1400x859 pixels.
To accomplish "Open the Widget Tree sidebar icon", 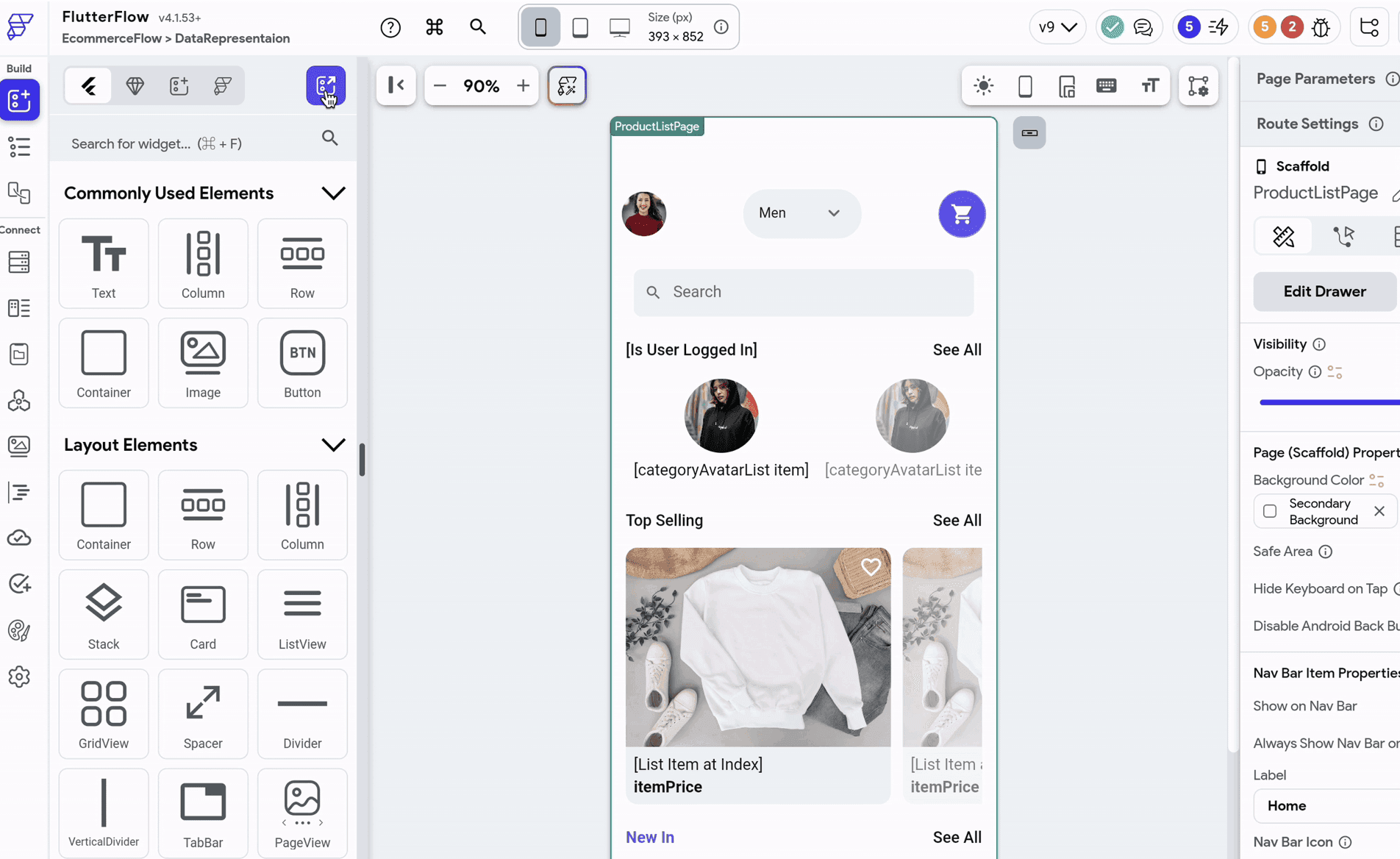I will (19, 147).
